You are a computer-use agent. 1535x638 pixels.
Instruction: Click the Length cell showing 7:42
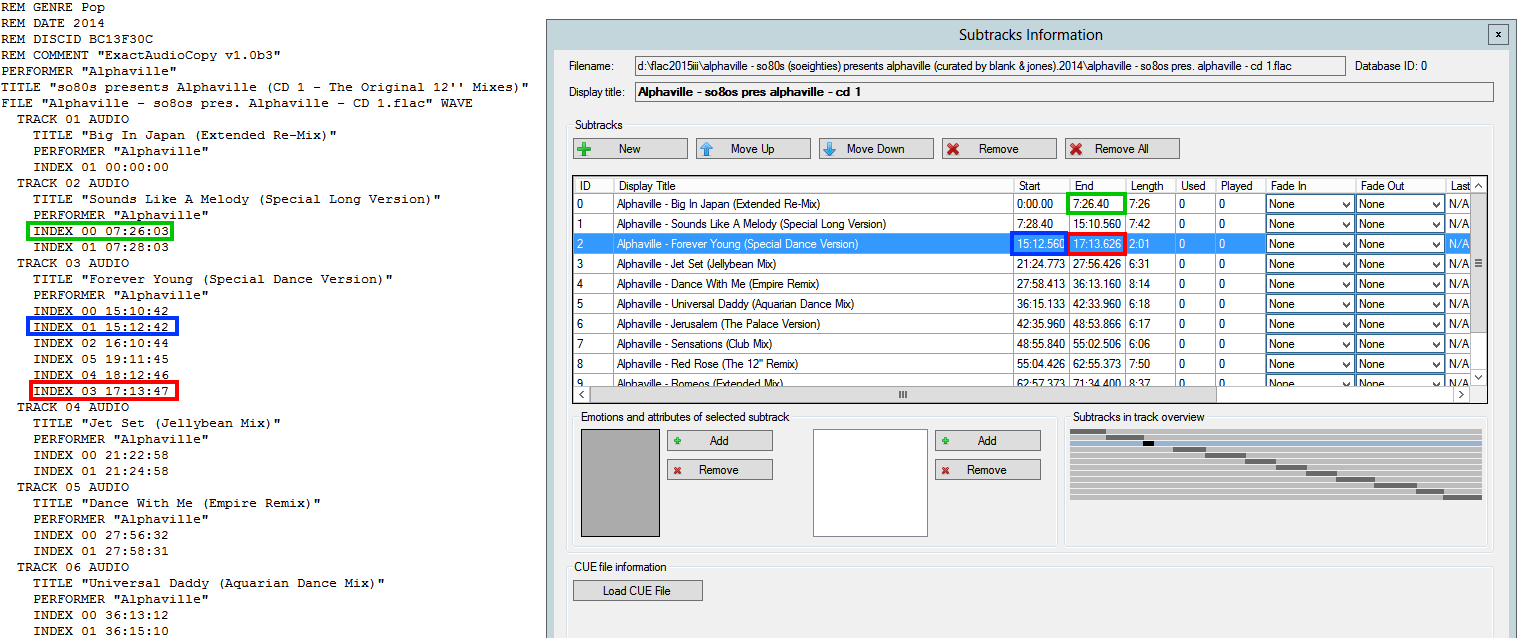point(1150,224)
